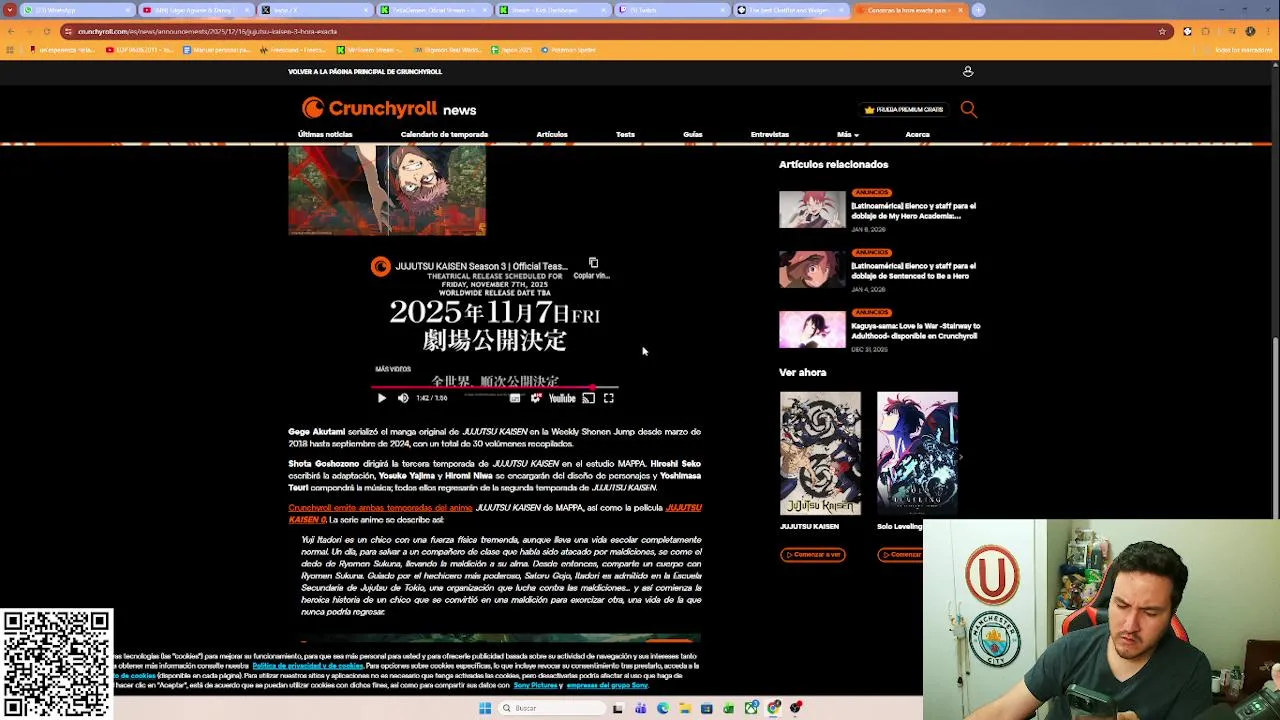Viewport: 1280px width, 720px height.
Task: Open the Guías menu item
Action: 693,134
